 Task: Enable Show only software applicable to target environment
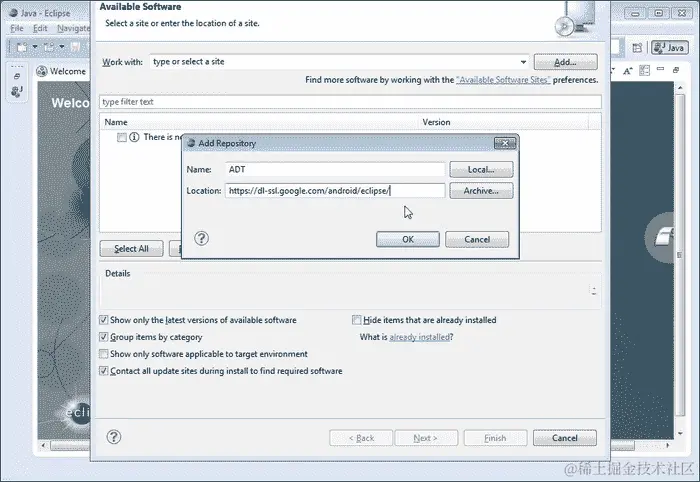(103, 353)
